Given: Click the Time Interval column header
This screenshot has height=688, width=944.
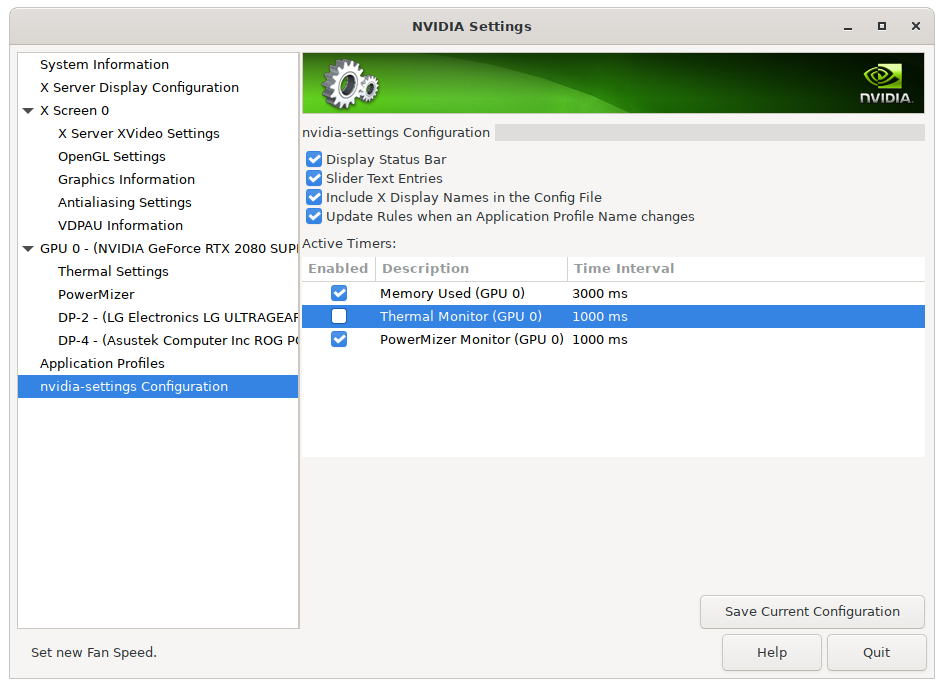Looking at the screenshot, I should [746, 268].
